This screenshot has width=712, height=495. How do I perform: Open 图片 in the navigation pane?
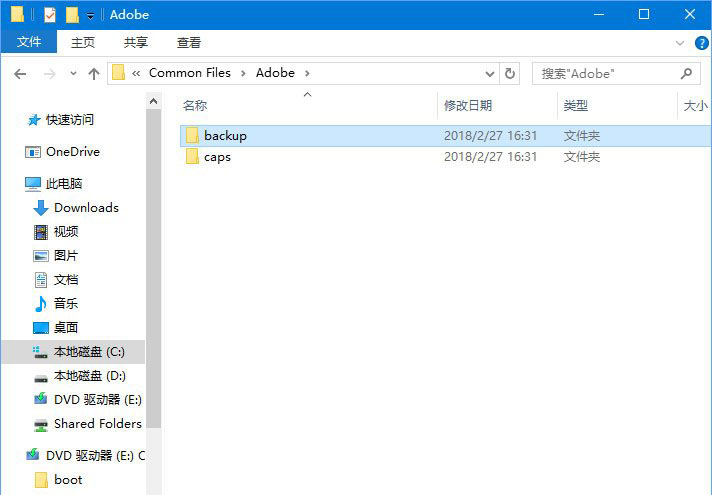click(x=66, y=256)
